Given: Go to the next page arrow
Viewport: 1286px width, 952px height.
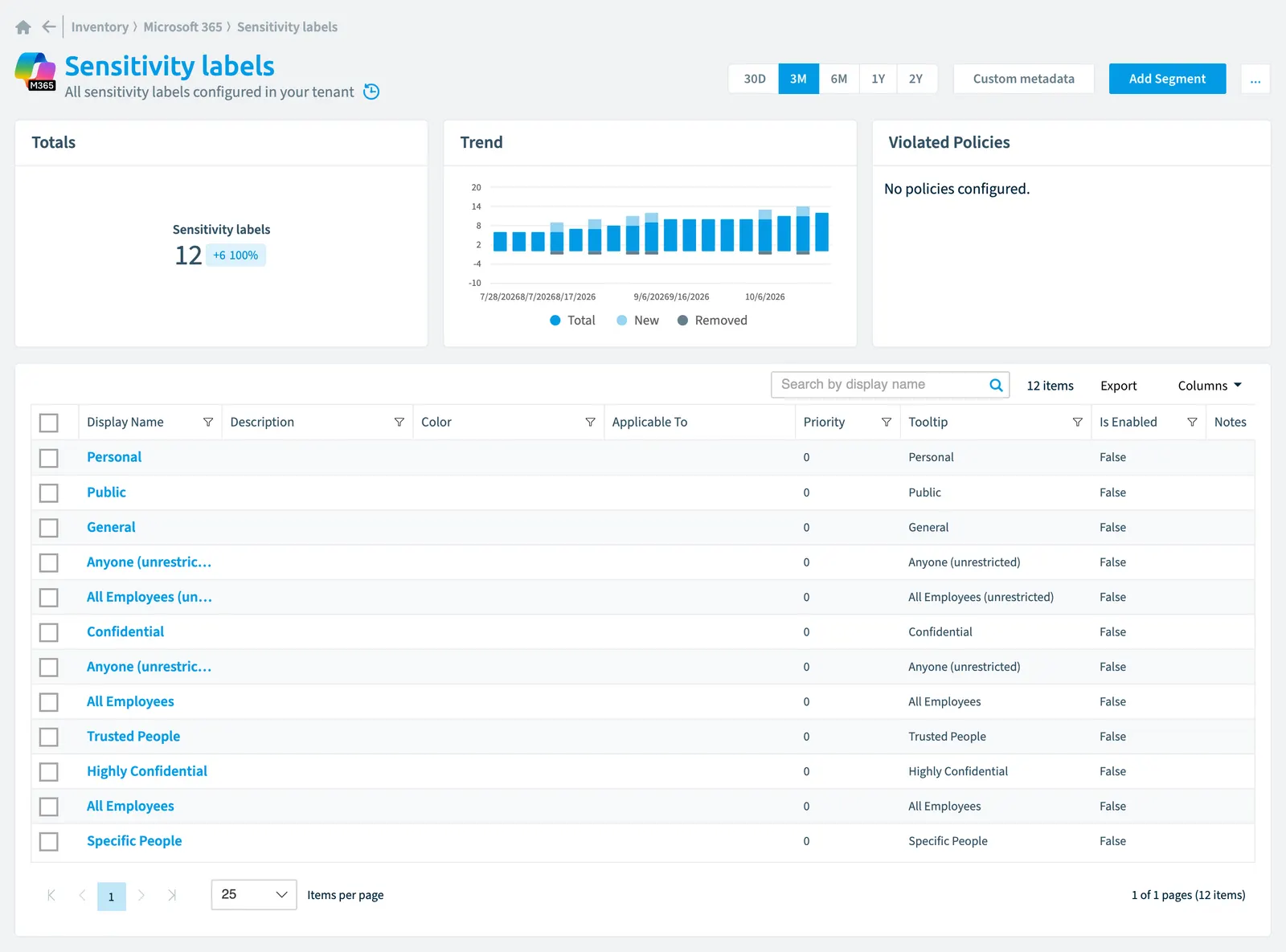Looking at the screenshot, I should pyautogui.click(x=141, y=895).
